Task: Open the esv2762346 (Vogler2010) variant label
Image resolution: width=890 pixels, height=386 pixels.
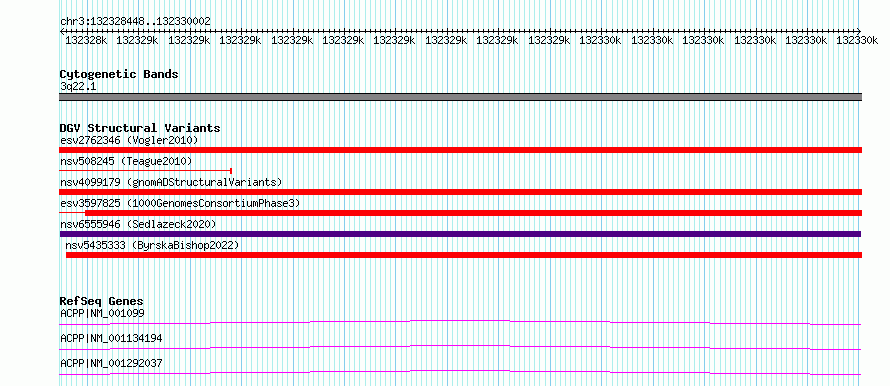Action: coord(129,140)
